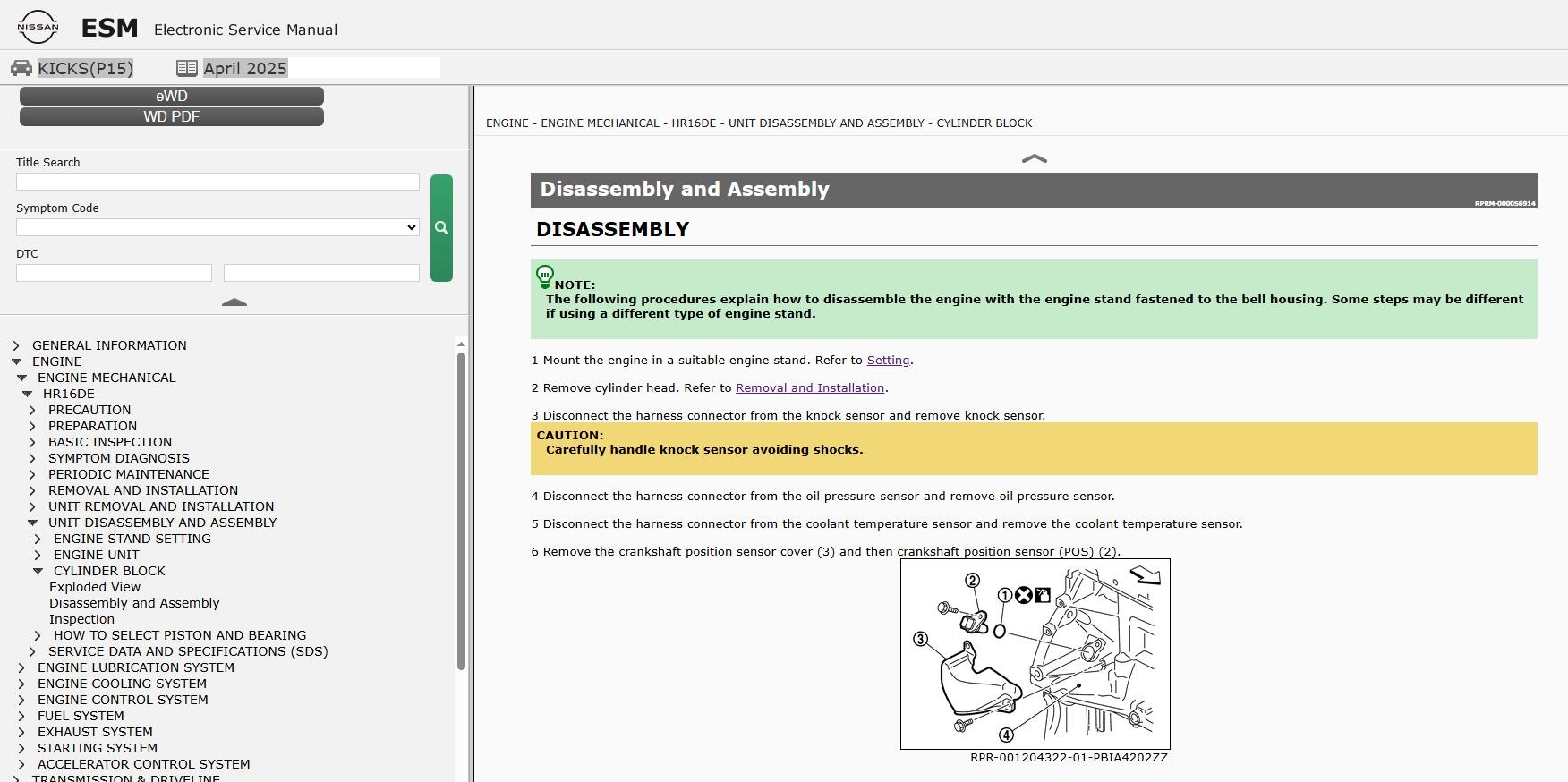The width and height of the screenshot is (1568, 782).
Task: Select Exploded View in the tree
Action: tap(95, 587)
